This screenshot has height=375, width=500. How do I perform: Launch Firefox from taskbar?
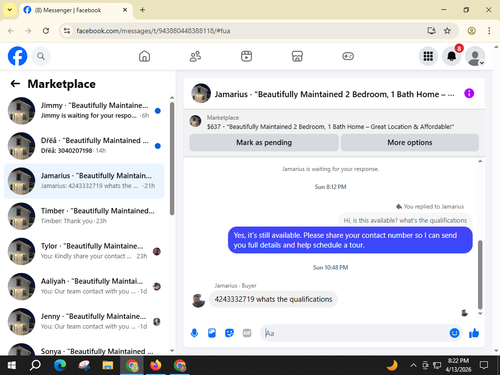[x=155, y=365]
